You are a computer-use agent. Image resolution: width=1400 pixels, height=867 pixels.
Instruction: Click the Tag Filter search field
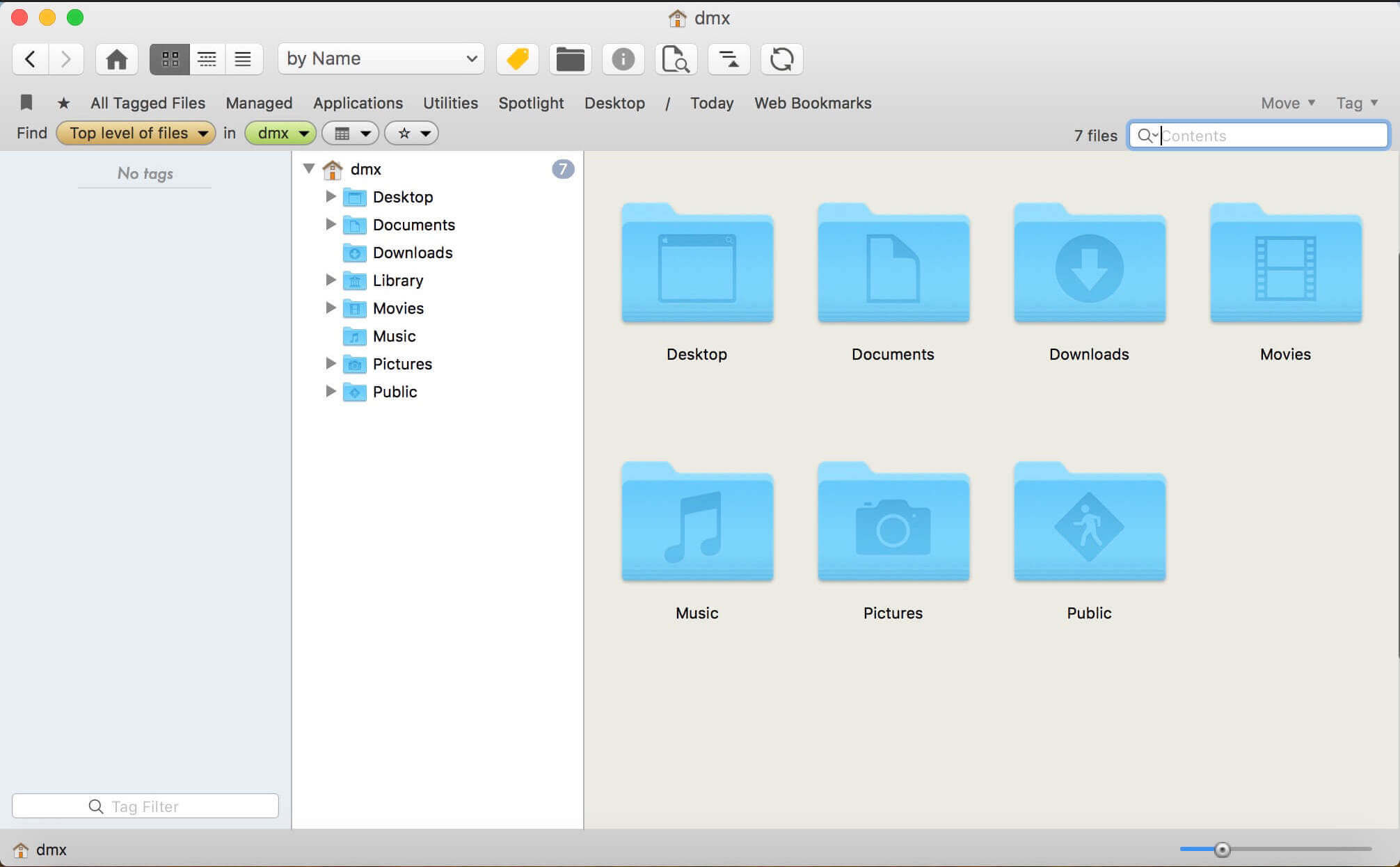tap(145, 806)
